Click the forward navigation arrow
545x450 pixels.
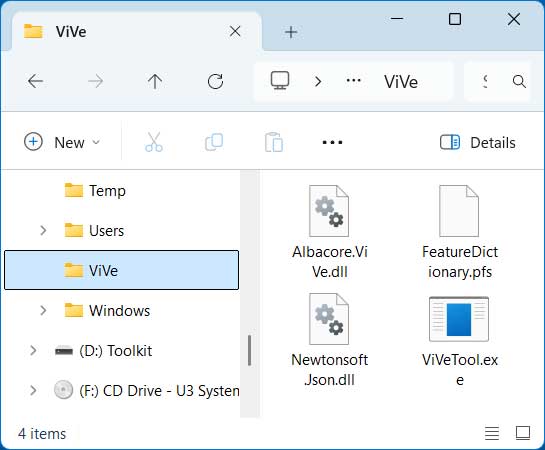click(95, 82)
